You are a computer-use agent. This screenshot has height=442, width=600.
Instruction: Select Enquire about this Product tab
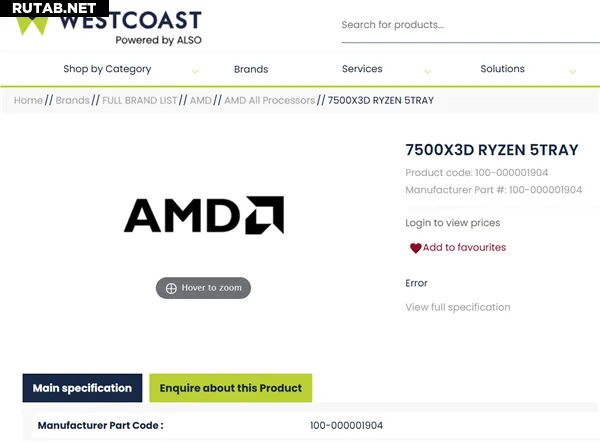pyautogui.click(x=231, y=388)
